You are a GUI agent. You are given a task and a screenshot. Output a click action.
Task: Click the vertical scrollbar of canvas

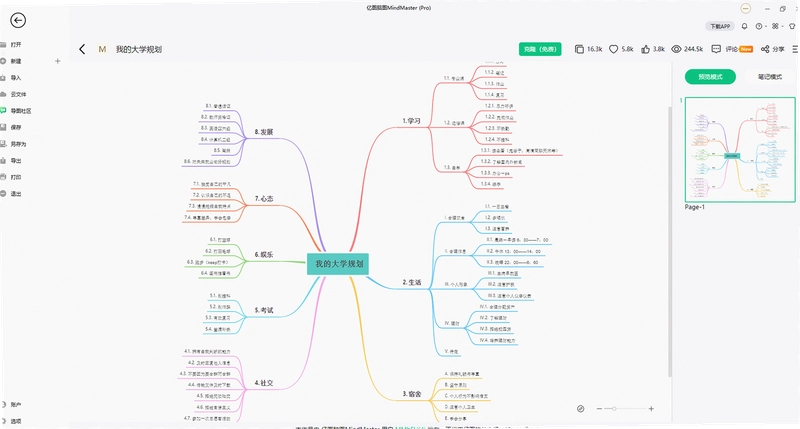[669, 242]
